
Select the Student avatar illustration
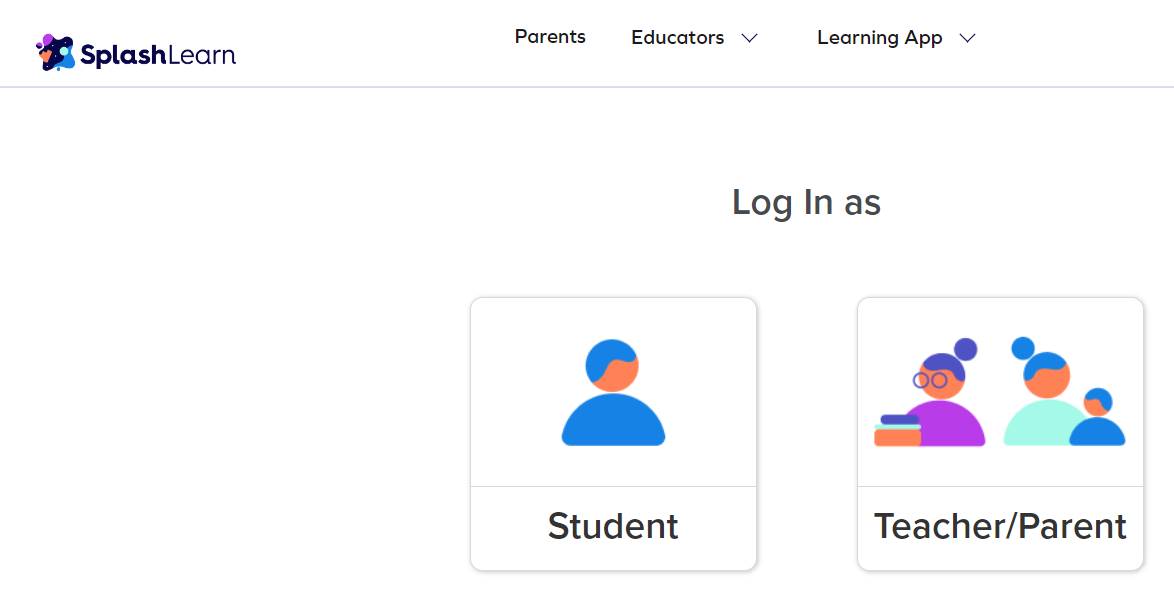tap(613, 391)
